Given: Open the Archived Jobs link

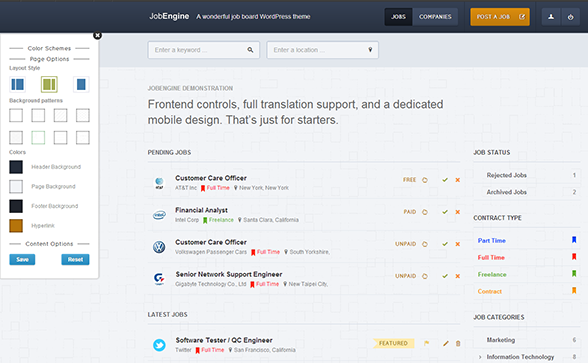Looking at the screenshot, I should tap(507, 192).
